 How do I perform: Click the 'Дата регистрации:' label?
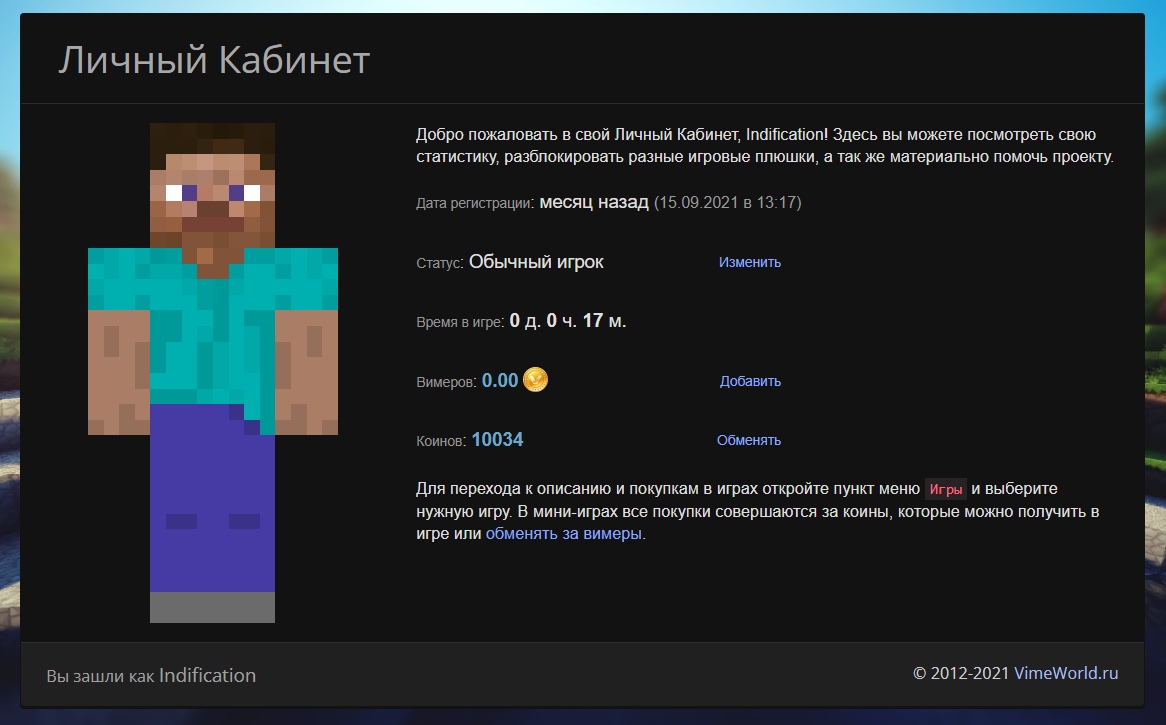pyautogui.click(x=474, y=204)
